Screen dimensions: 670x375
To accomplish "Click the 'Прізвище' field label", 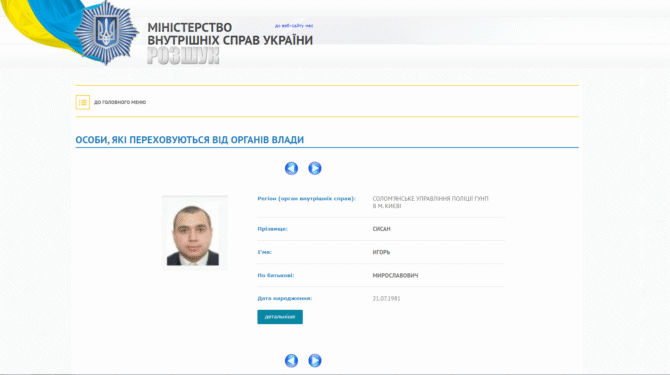I will click(273, 229).
